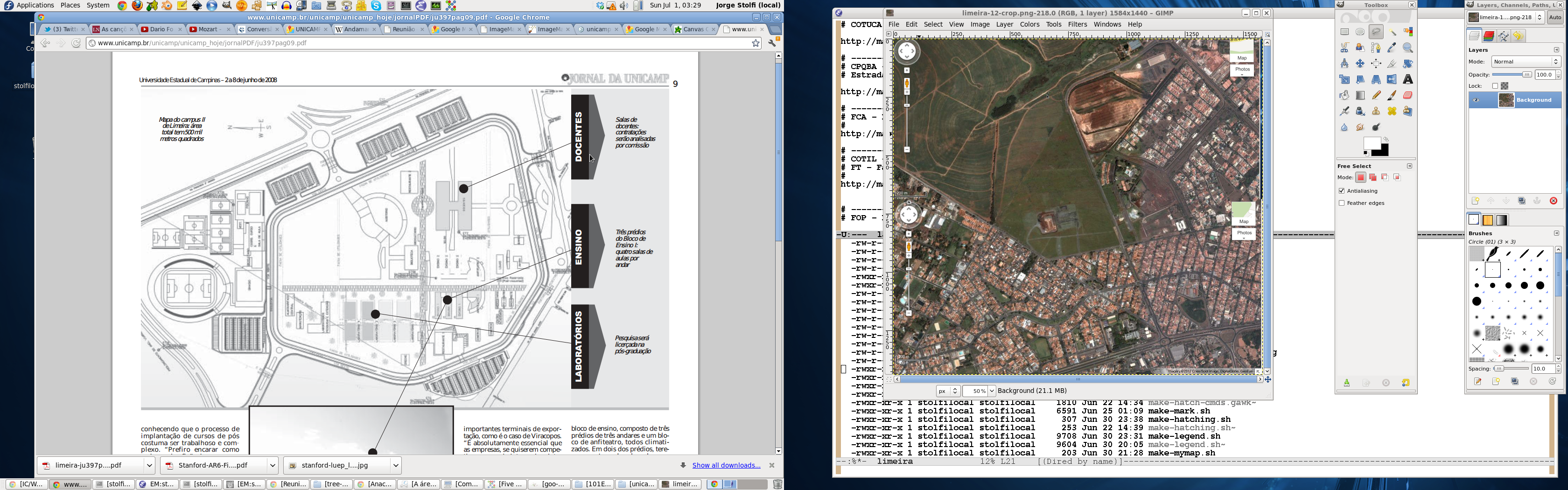The width and height of the screenshot is (1568, 490).
Task: Enable the Feather edges checkbox
Action: (1342, 203)
